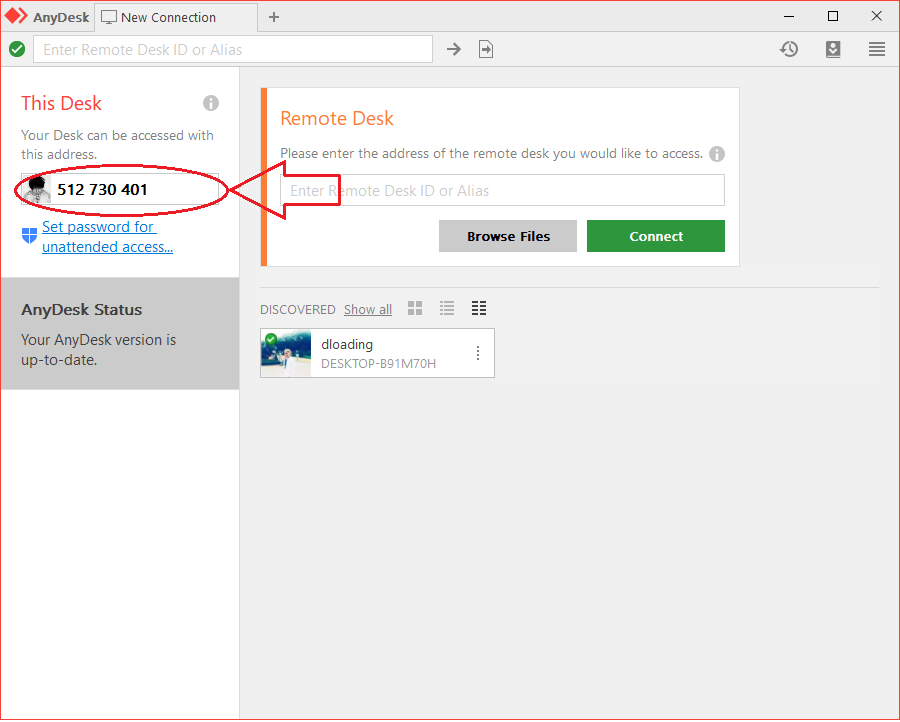Open a new tab with plus button
Image resolution: width=900 pixels, height=722 pixels.
pos(274,17)
